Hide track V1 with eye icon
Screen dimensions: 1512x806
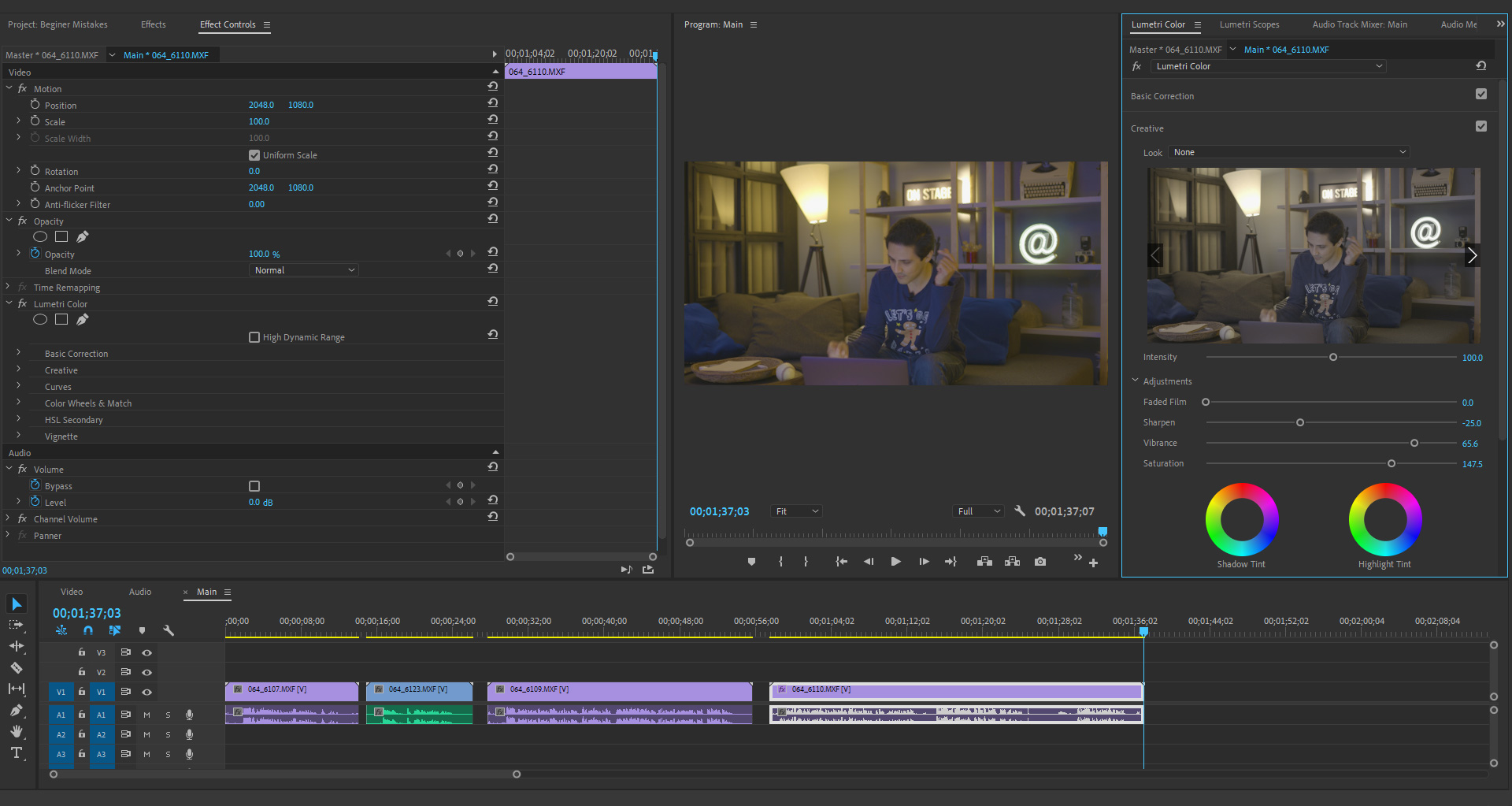coord(146,692)
